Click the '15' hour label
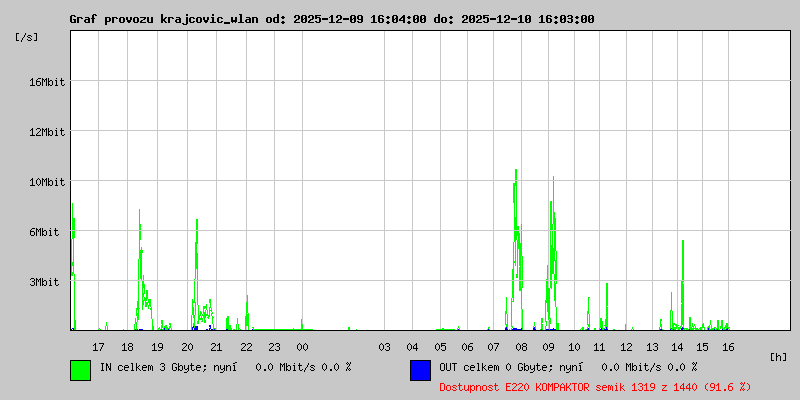 click(x=703, y=347)
